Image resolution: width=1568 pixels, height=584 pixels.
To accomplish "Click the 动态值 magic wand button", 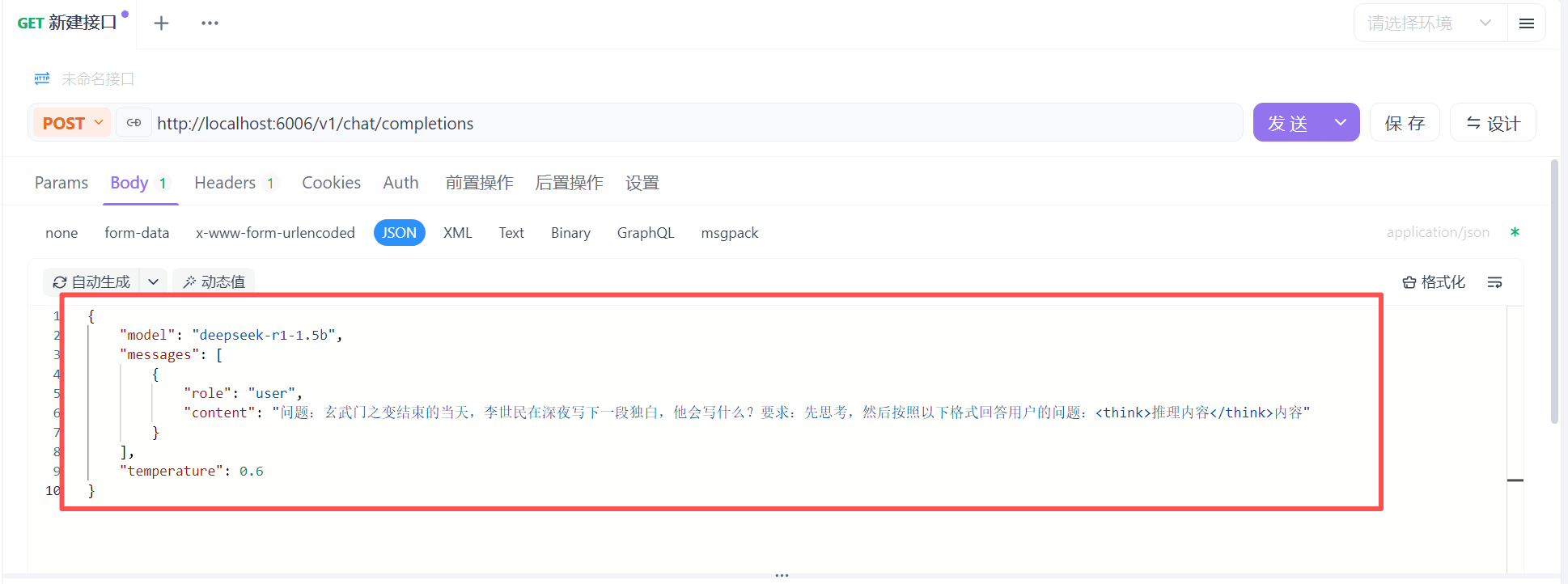I will pyautogui.click(x=214, y=282).
